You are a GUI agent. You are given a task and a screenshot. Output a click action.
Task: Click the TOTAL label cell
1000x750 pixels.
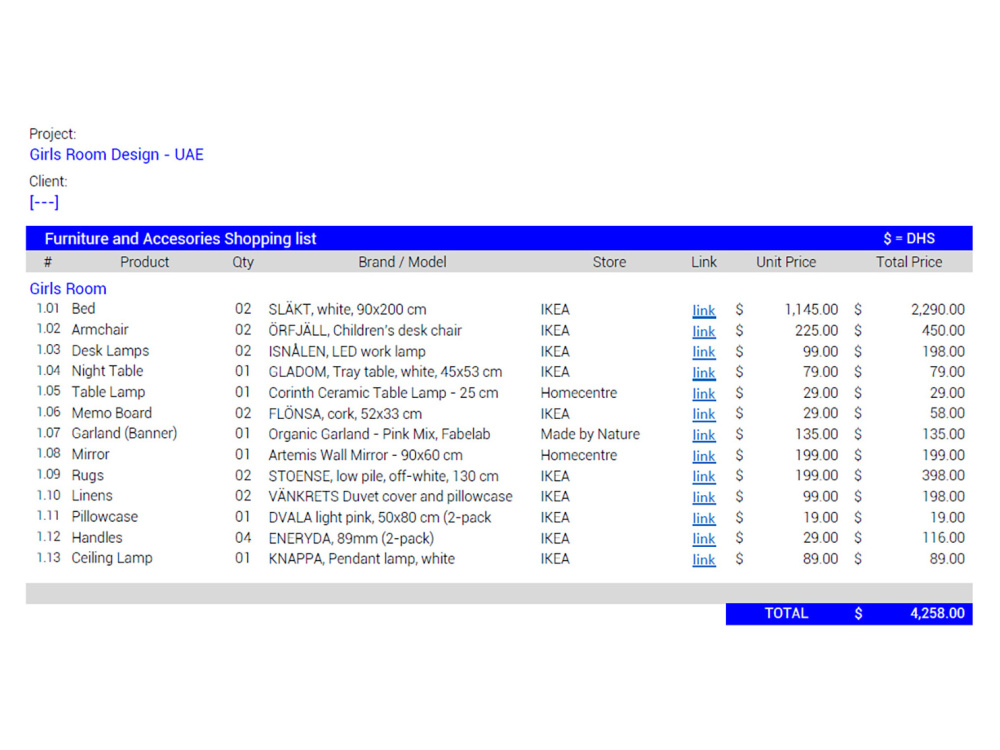pyautogui.click(x=786, y=614)
